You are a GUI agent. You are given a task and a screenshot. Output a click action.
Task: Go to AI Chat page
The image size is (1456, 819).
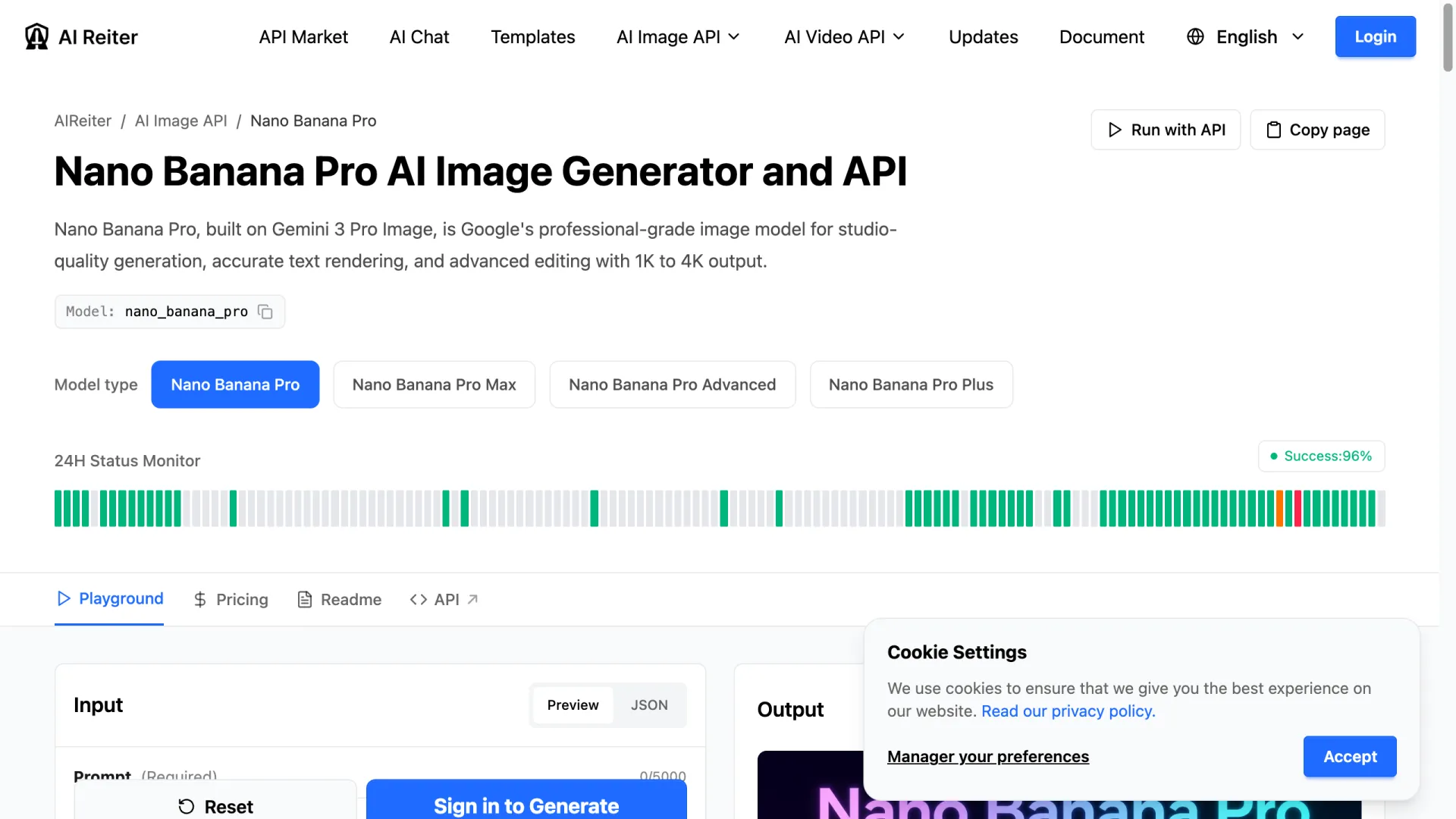coord(419,36)
